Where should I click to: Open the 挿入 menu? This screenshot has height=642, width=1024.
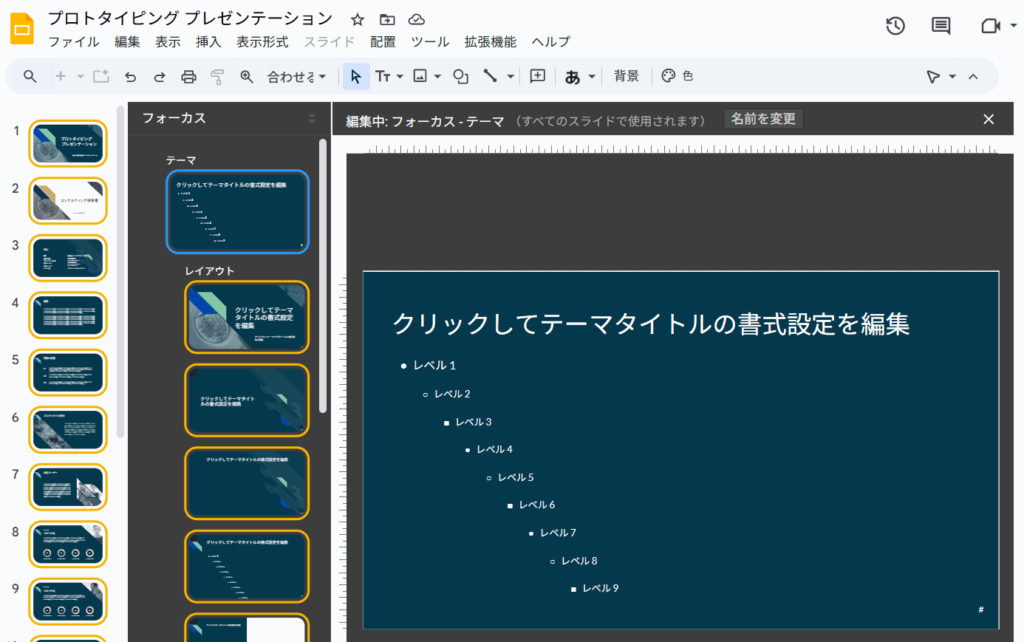[x=208, y=42]
